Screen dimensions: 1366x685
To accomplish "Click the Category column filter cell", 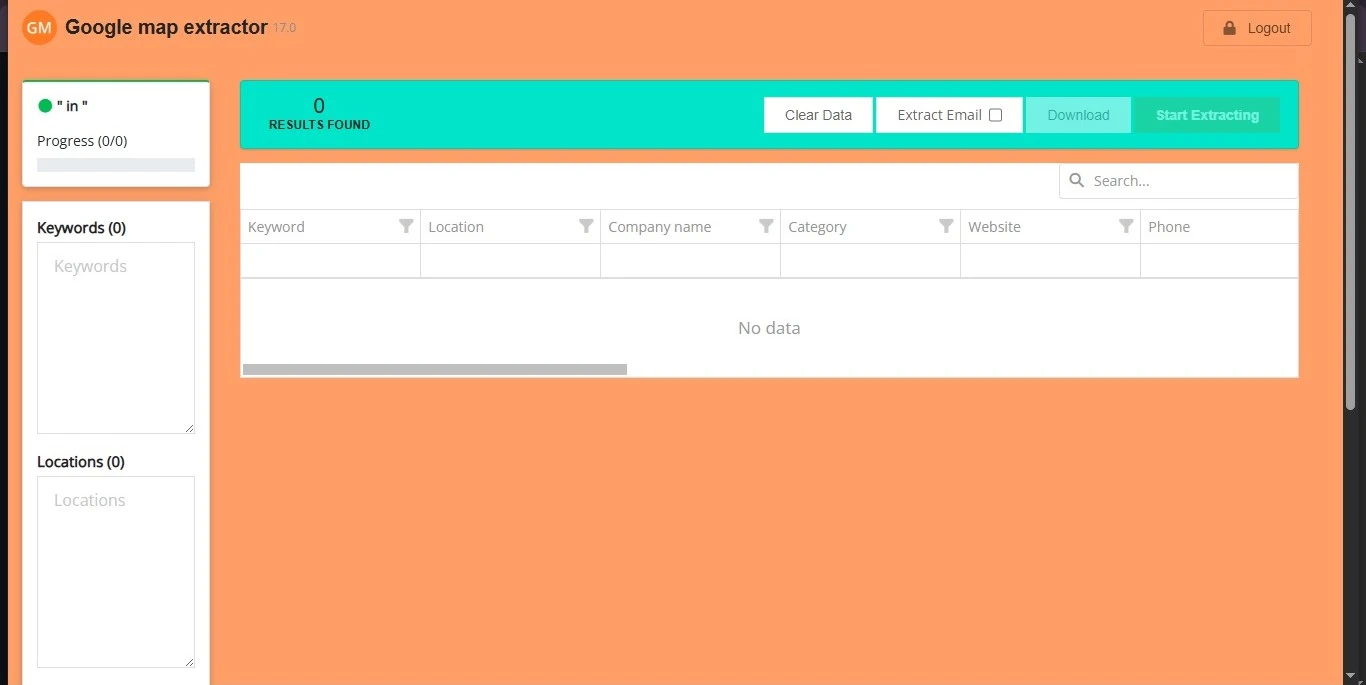I will pos(870,261).
